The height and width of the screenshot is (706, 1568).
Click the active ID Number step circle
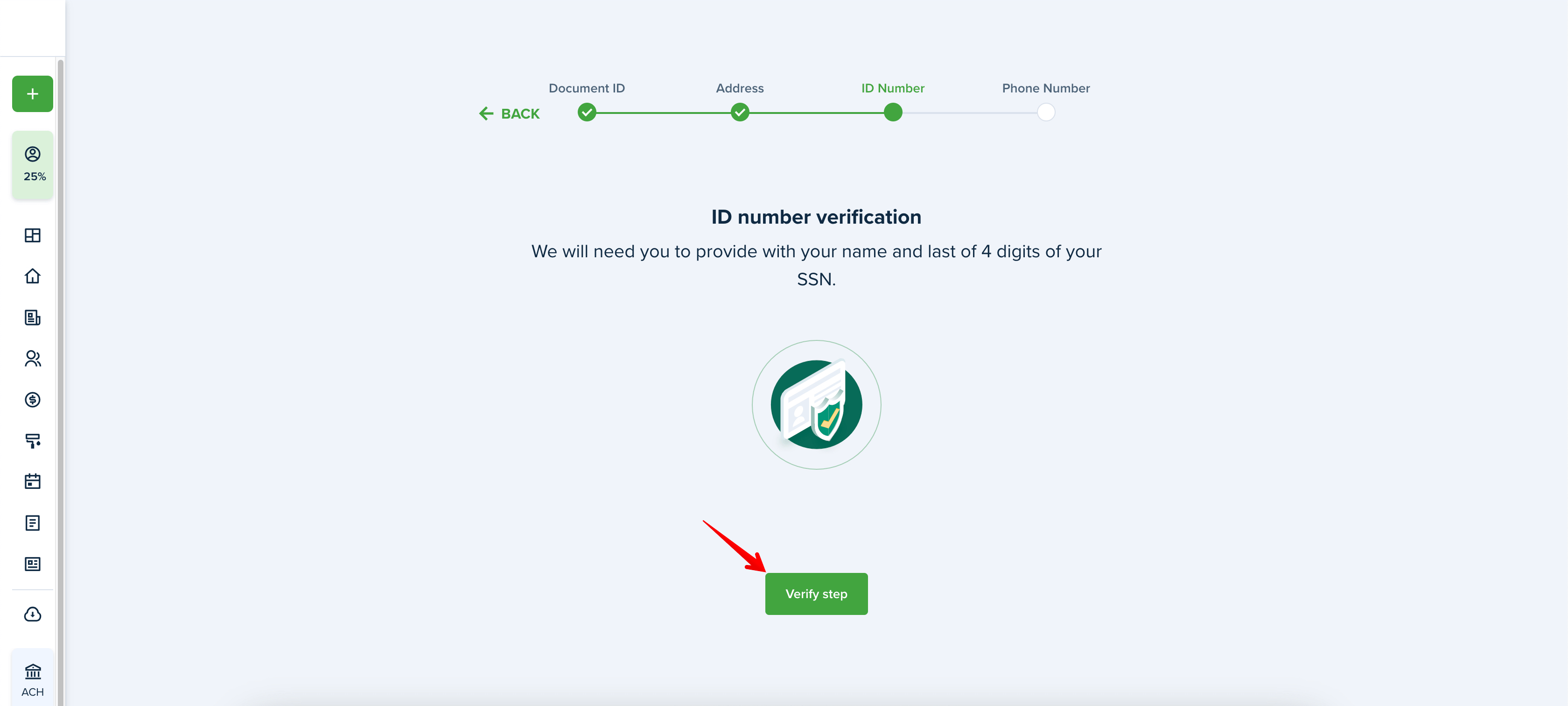892,112
